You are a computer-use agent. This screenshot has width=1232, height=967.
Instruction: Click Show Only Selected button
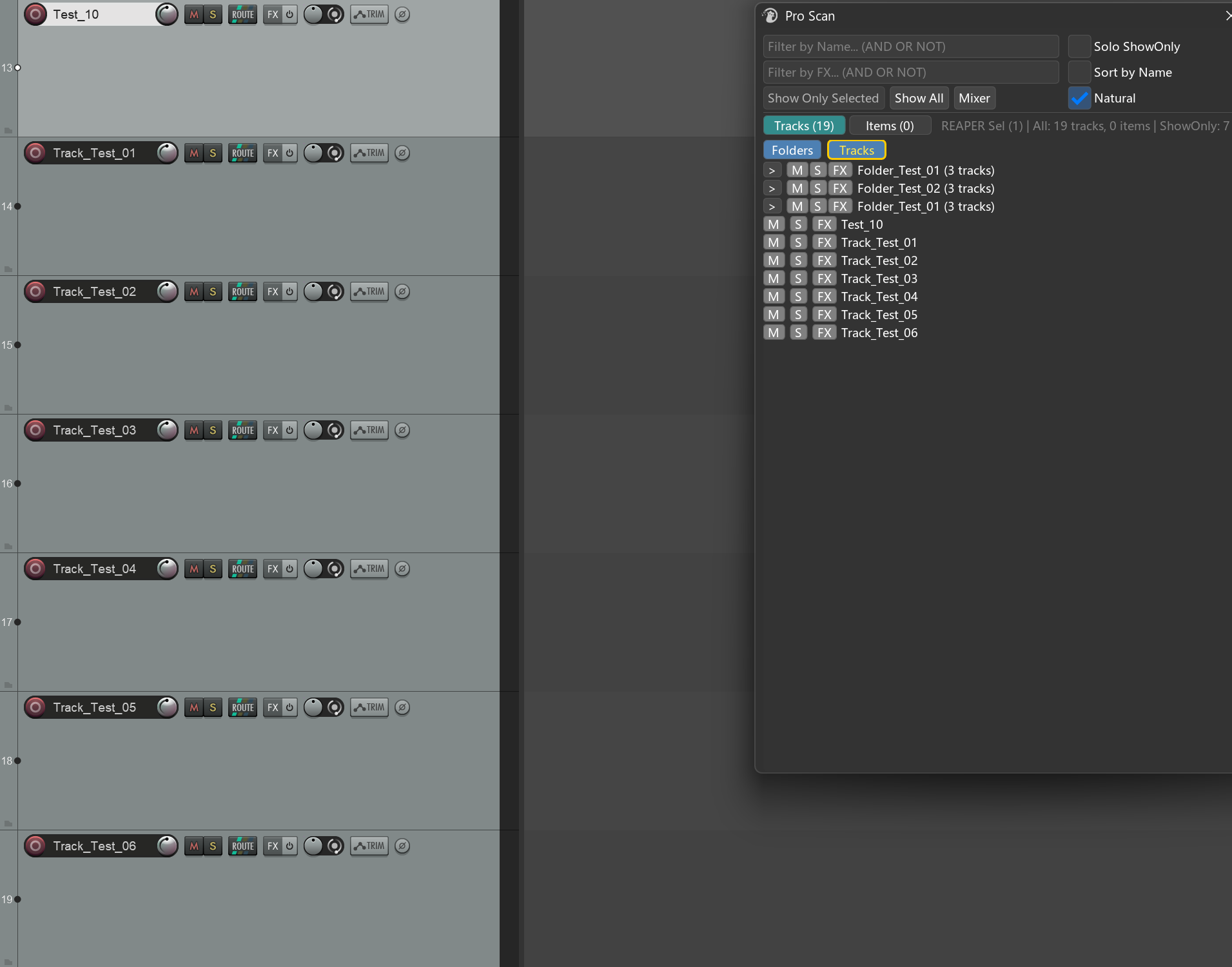click(823, 98)
